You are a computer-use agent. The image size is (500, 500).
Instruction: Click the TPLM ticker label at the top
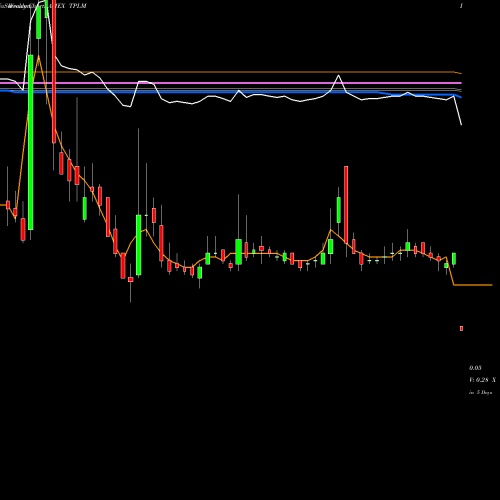[x=77, y=6]
